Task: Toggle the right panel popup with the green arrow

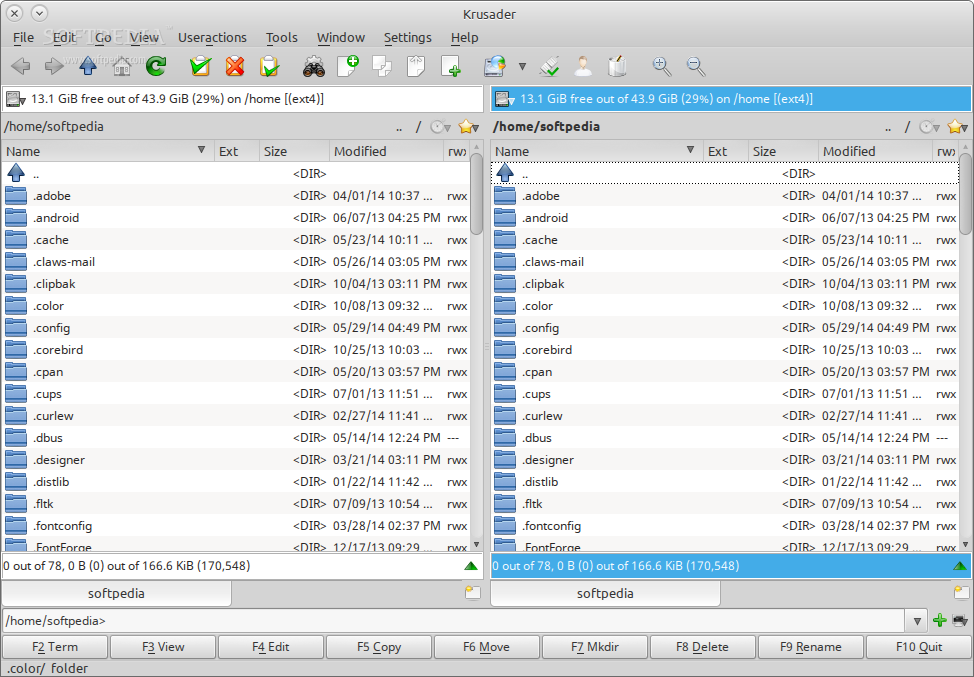Action: [960, 566]
